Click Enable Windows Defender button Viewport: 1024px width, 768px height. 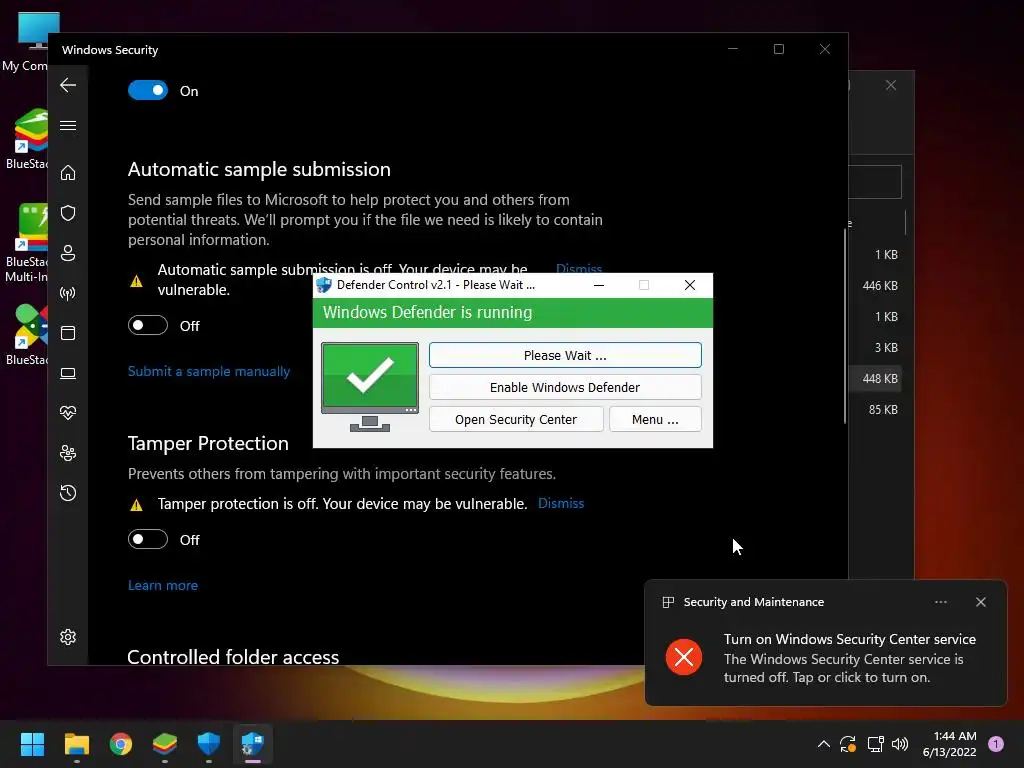(565, 387)
